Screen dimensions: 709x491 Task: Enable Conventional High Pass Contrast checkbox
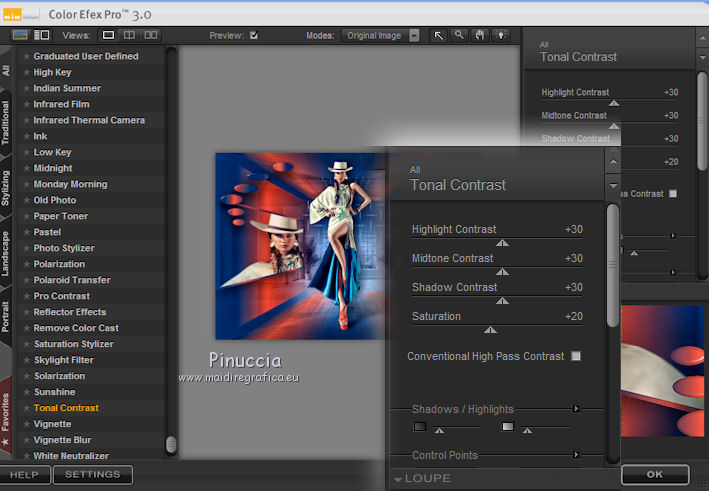tap(576, 356)
